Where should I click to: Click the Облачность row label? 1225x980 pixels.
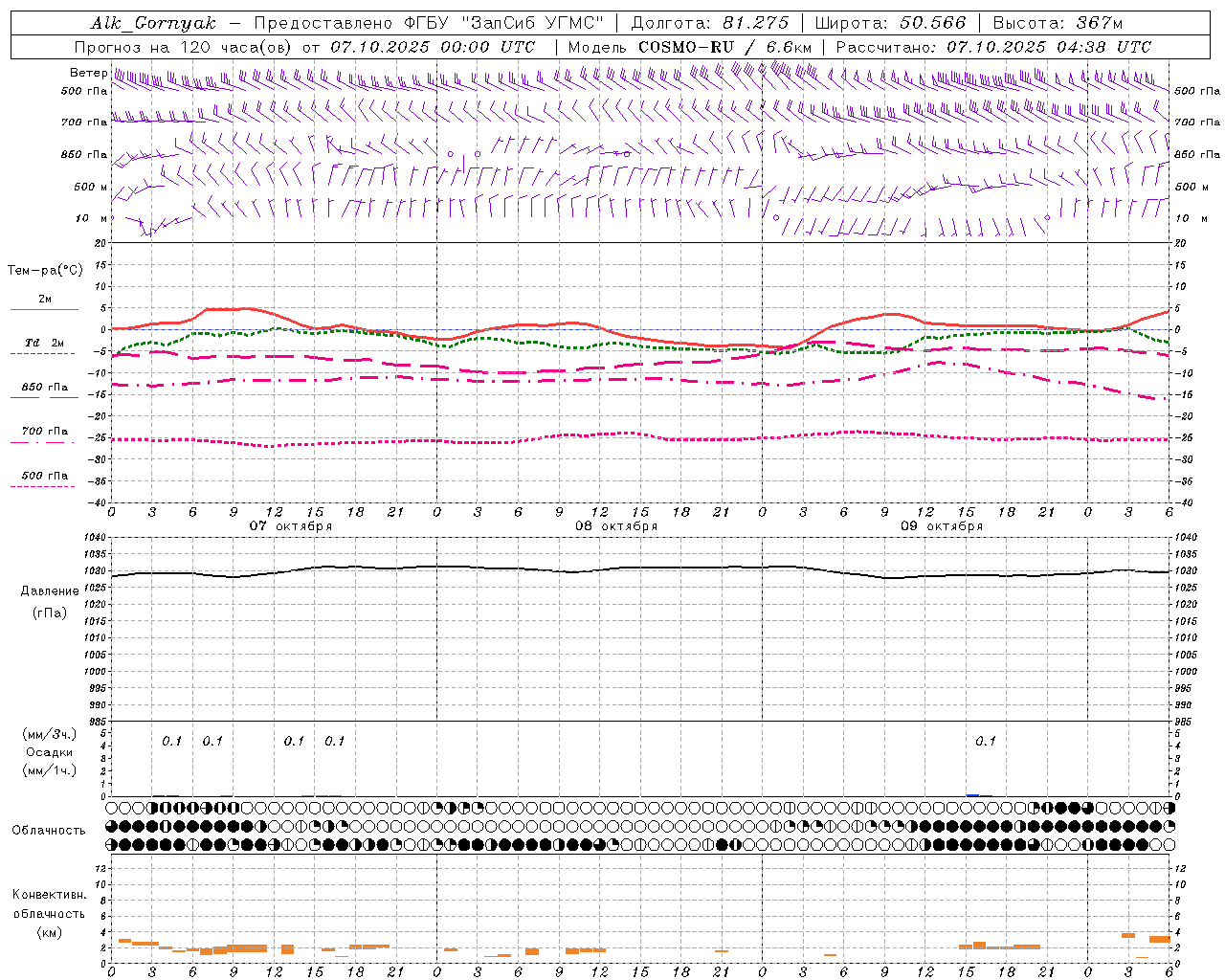[49, 831]
